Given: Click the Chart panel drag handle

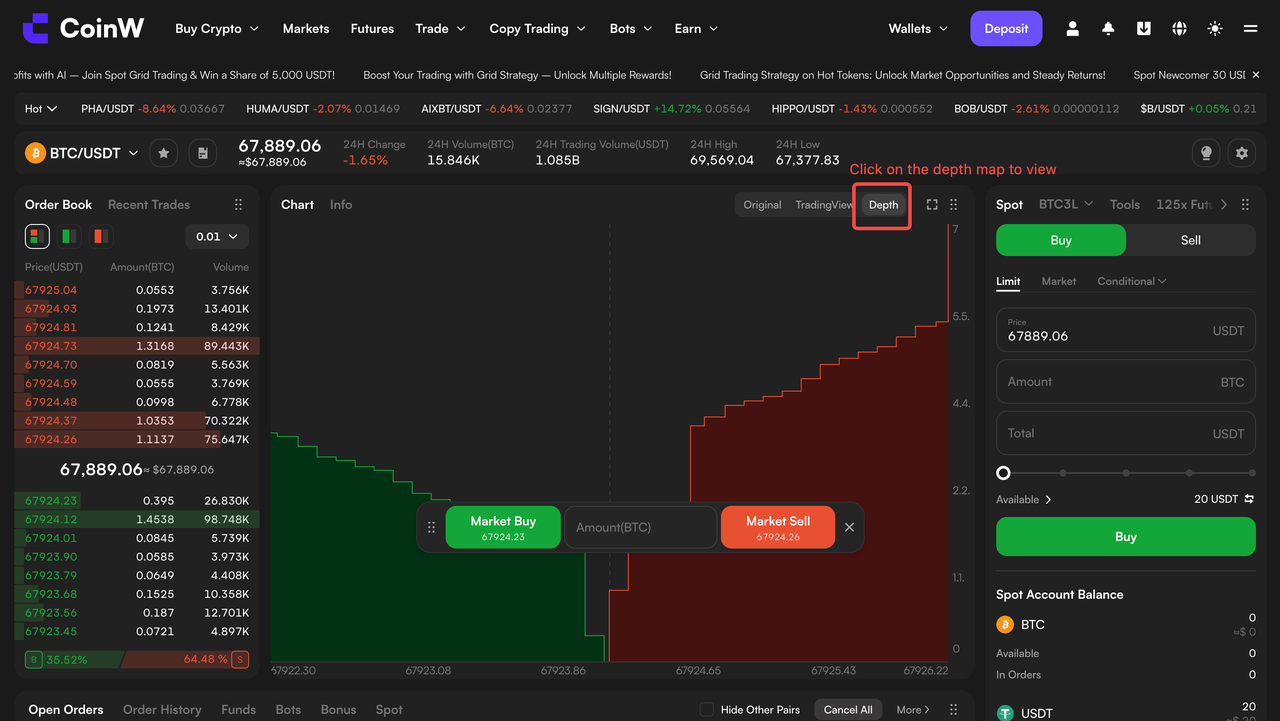Looking at the screenshot, I should pyautogui.click(x=954, y=205).
